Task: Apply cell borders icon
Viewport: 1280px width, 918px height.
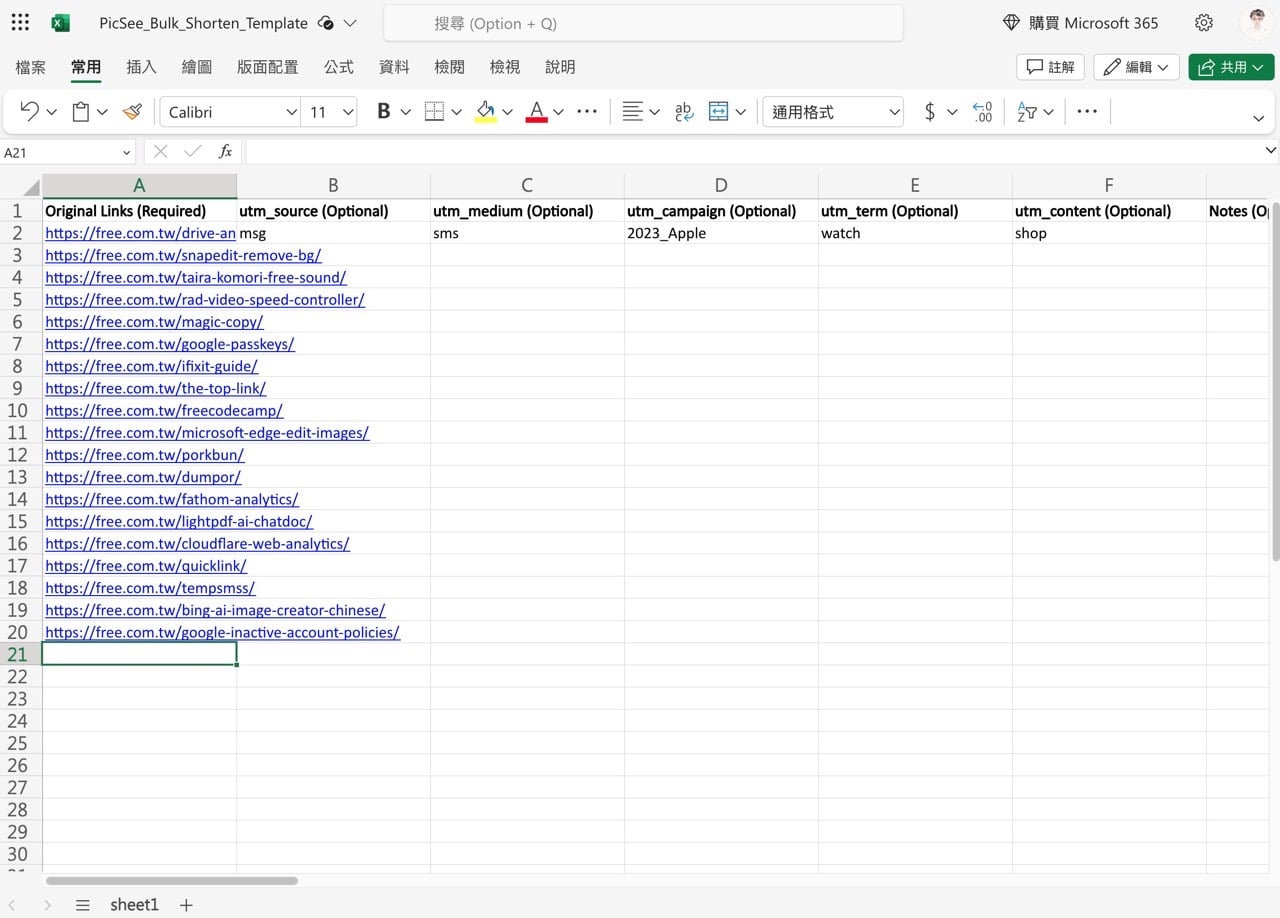Action: click(434, 112)
